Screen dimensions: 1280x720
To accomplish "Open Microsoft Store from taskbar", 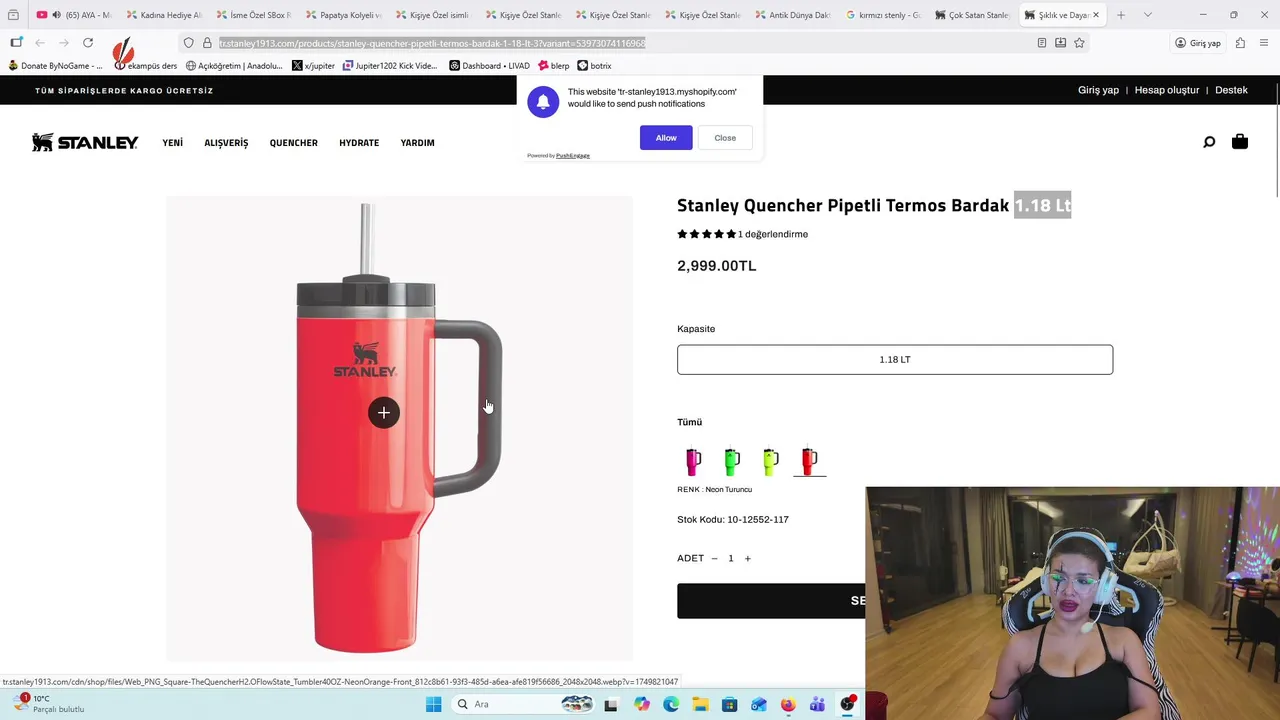I will tap(729, 704).
